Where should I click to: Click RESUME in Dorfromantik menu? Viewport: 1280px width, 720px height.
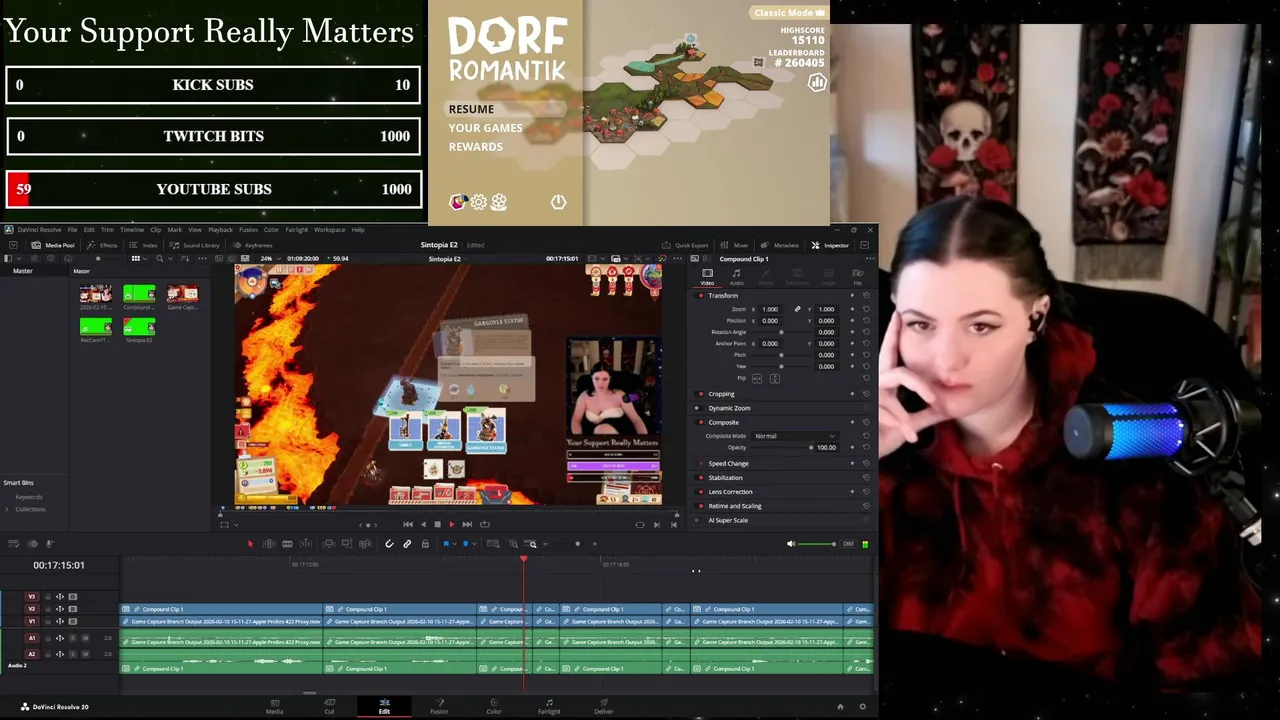471,109
